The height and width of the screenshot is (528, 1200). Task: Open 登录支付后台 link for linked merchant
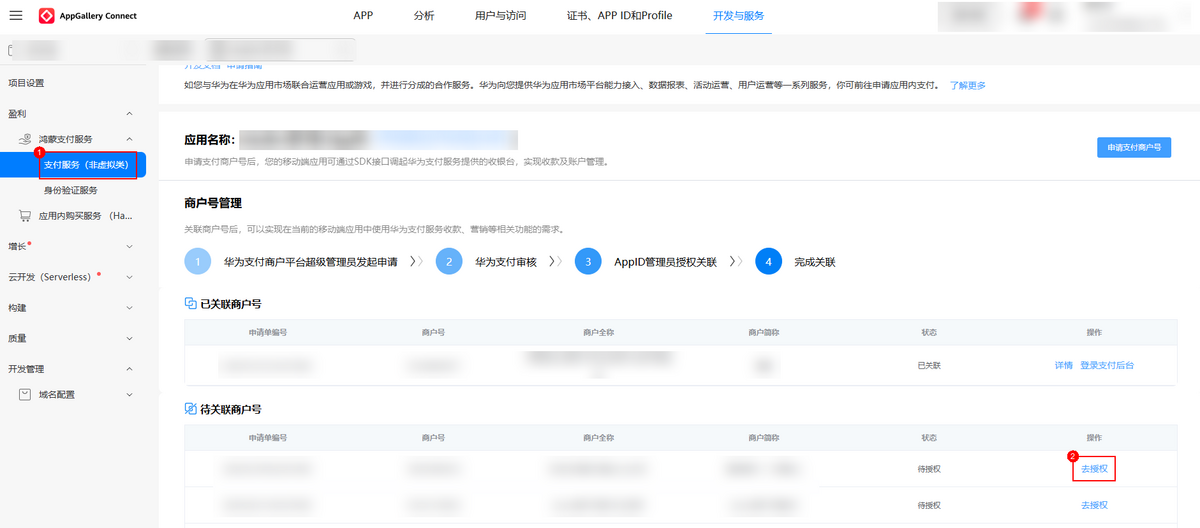[1107, 365]
